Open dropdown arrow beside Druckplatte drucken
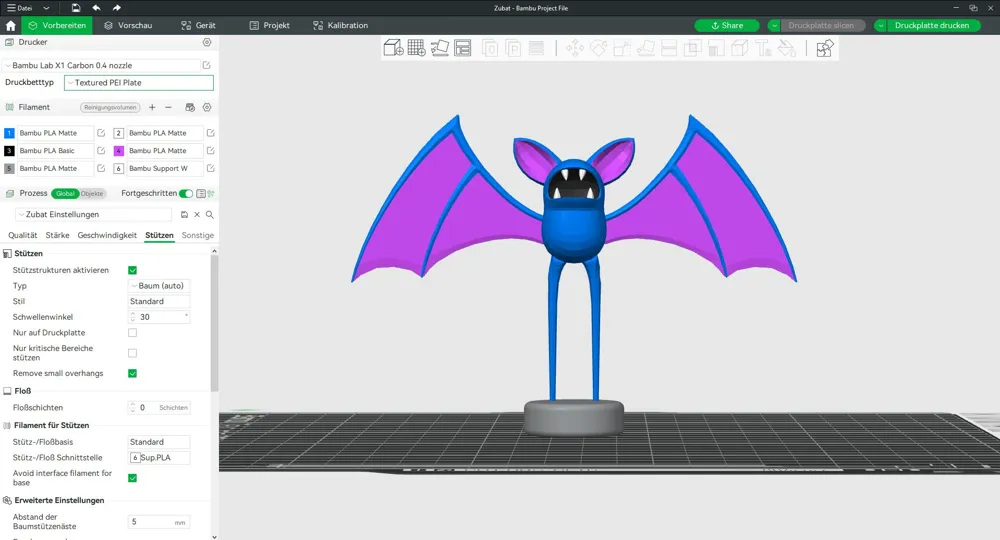 click(x=880, y=26)
